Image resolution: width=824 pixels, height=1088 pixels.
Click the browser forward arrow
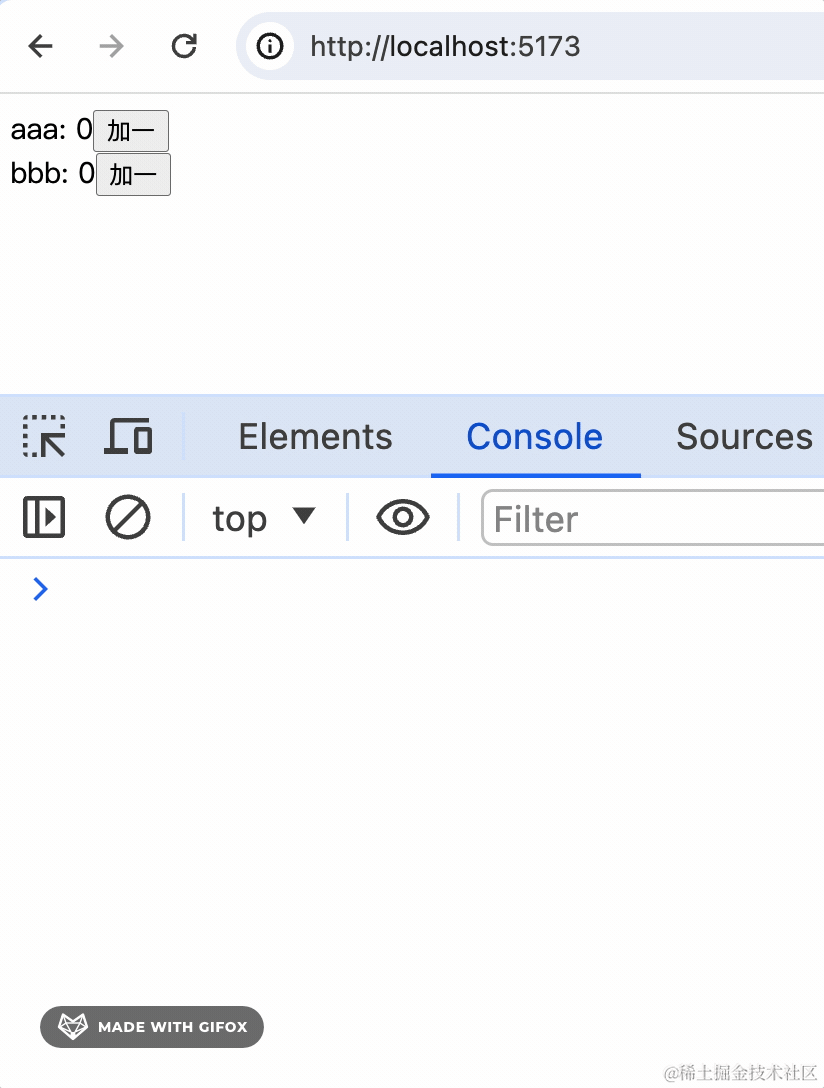point(112,46)
